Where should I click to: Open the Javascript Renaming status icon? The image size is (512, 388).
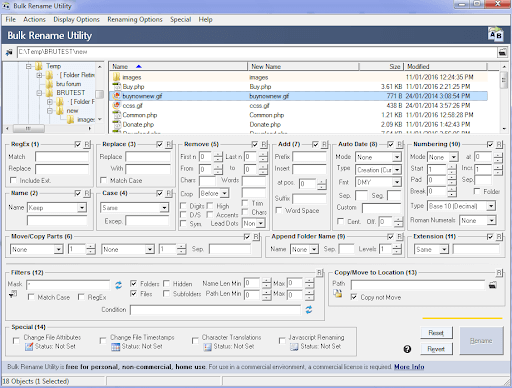[x=294, y=347]
